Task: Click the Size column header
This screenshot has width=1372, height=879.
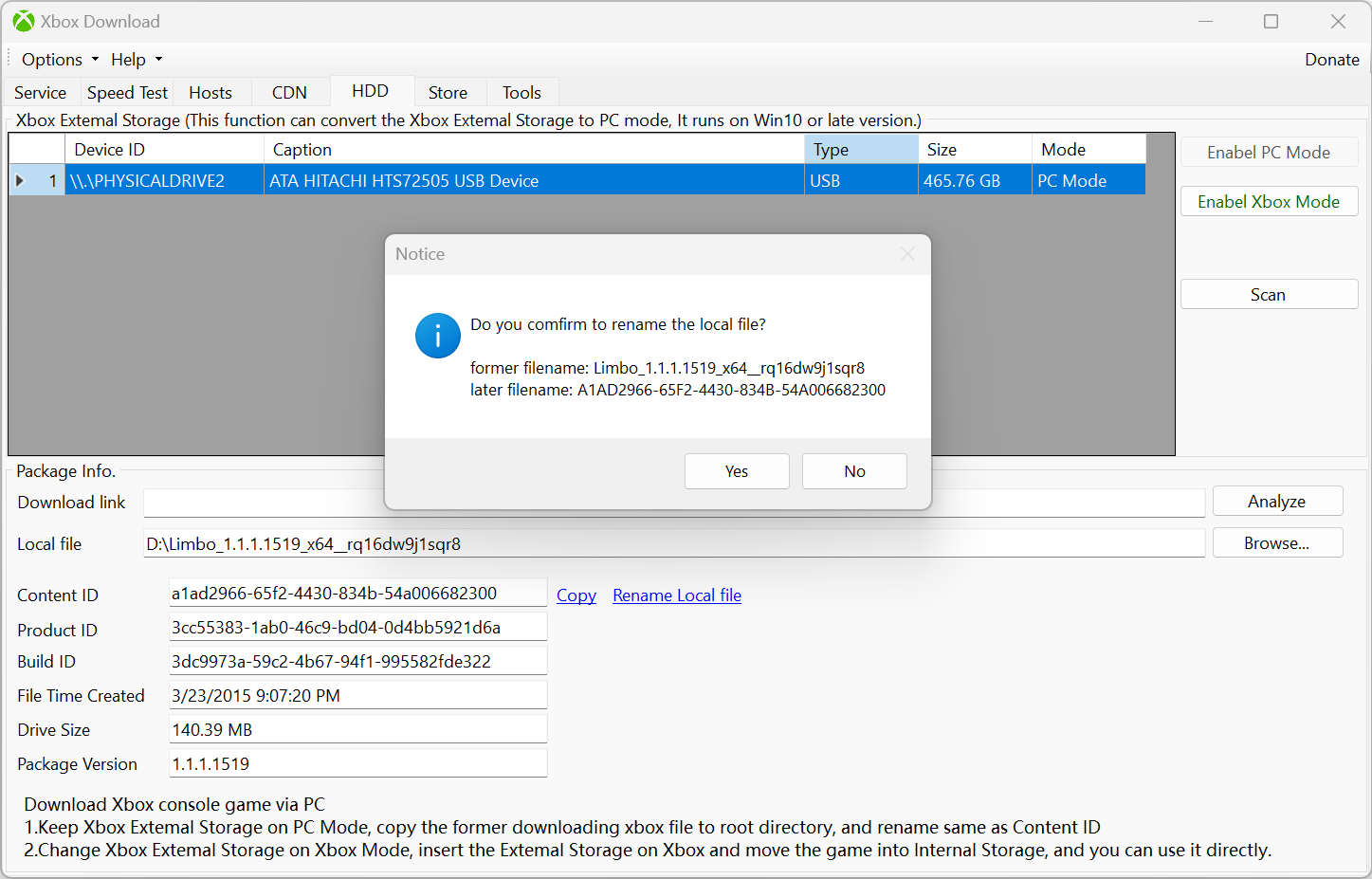Action: coord(975,150)
